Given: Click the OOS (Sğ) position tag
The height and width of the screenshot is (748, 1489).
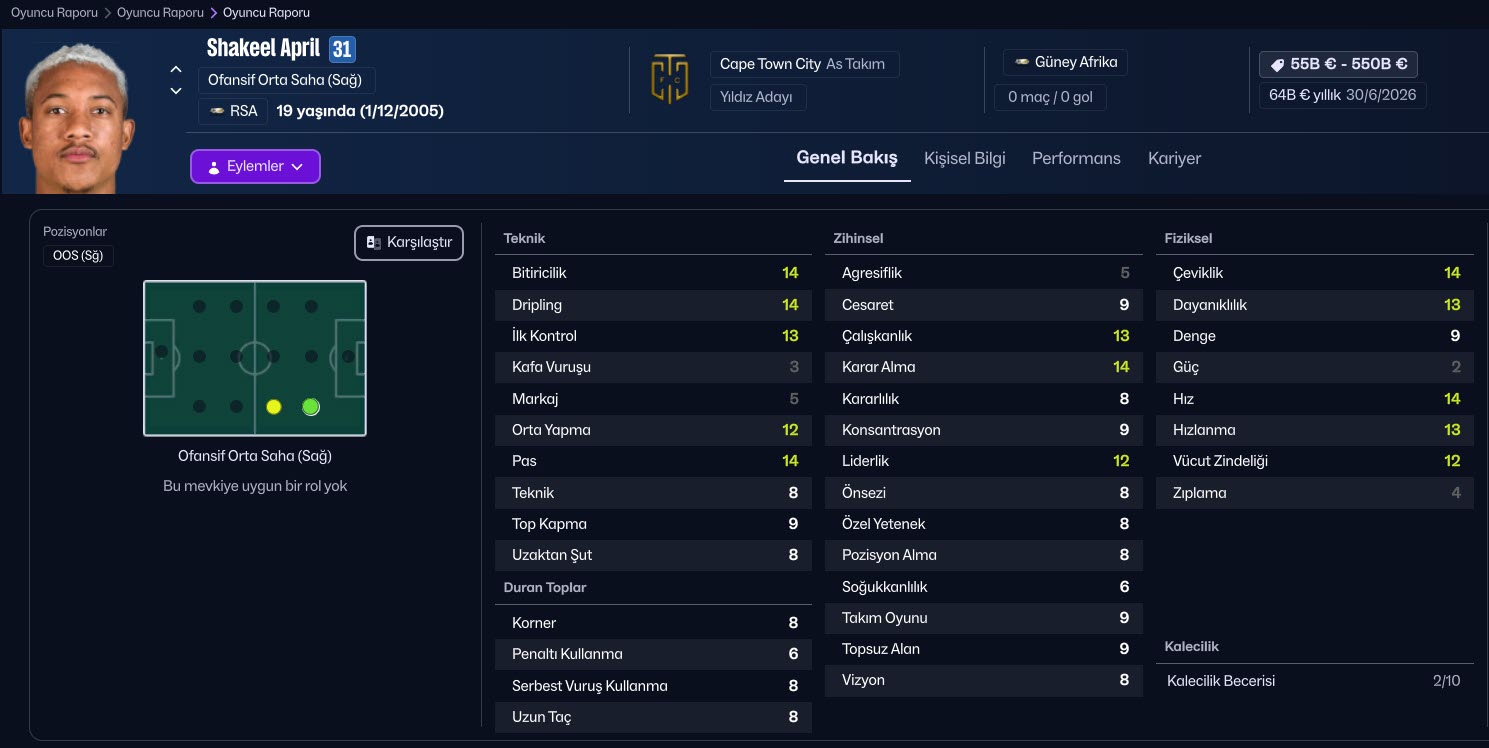Looking at the screenshot, I should click(79, 256).
